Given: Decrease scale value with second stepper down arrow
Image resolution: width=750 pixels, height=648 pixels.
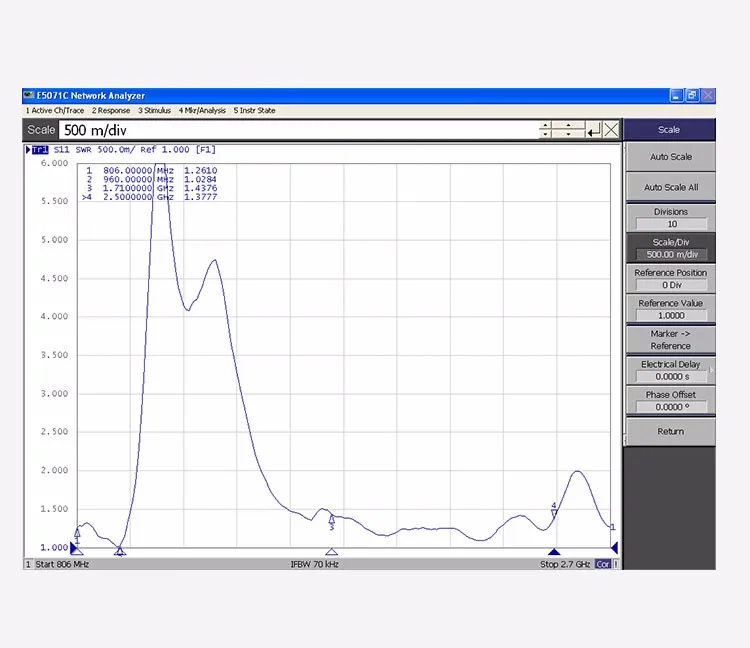Looking at the screenshot, I should pos(569,134).
